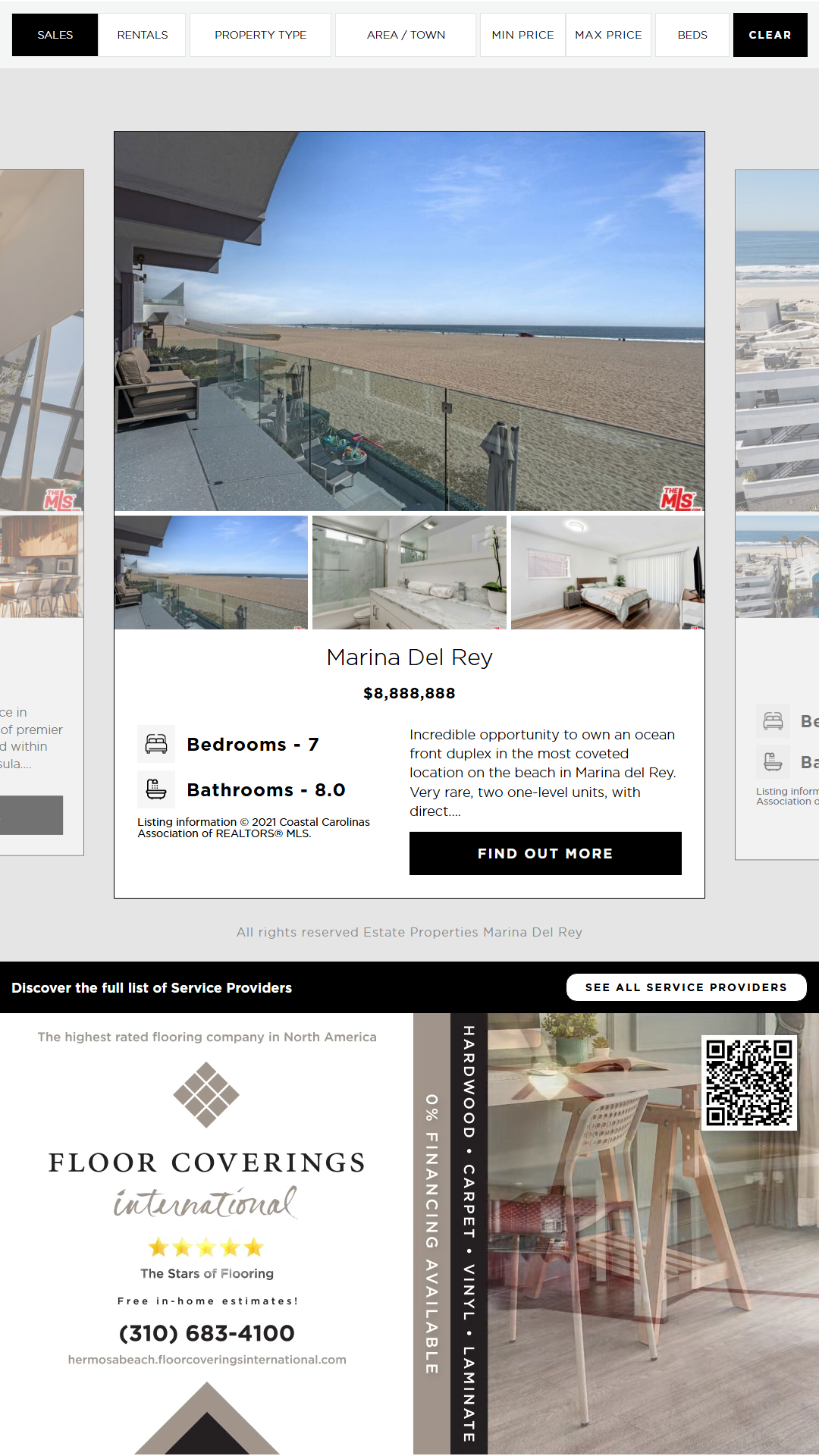Click the MLS logo on left listing card
The height and width of the screenshot is (1456, 819).
point(60,499)
